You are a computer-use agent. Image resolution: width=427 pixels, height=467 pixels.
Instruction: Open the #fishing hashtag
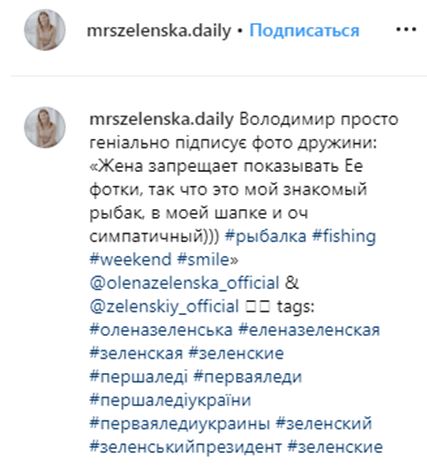point(344,236)
